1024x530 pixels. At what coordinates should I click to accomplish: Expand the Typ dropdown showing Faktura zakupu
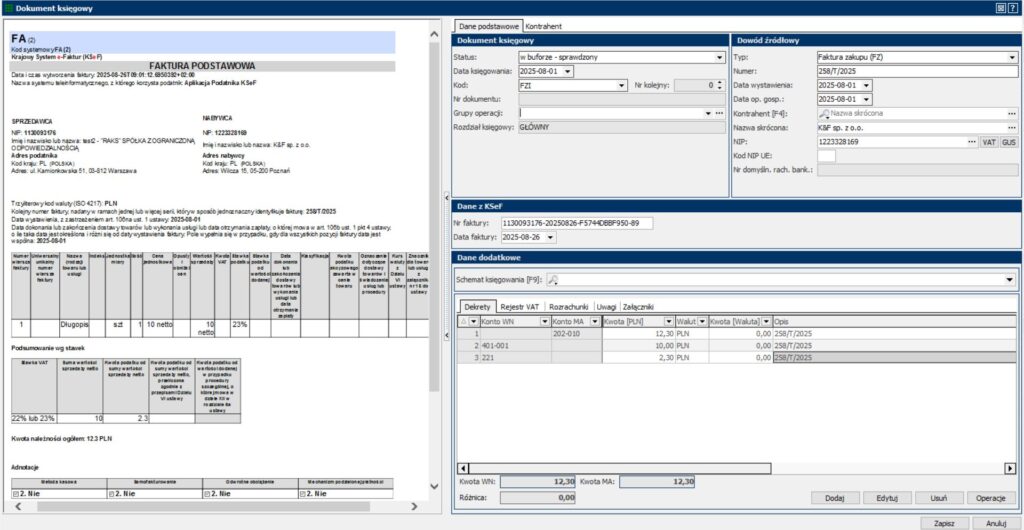(1013, 58)
